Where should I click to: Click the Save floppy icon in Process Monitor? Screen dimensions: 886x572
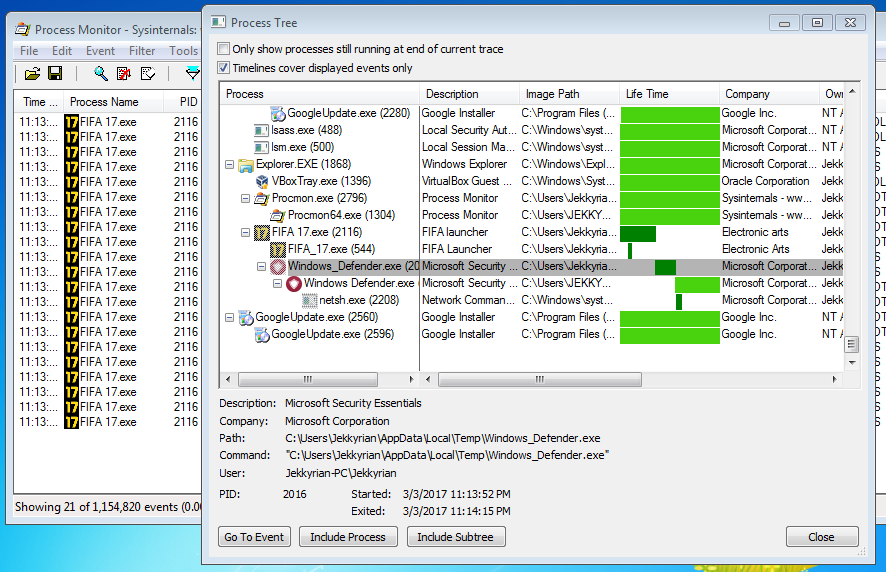55,73
